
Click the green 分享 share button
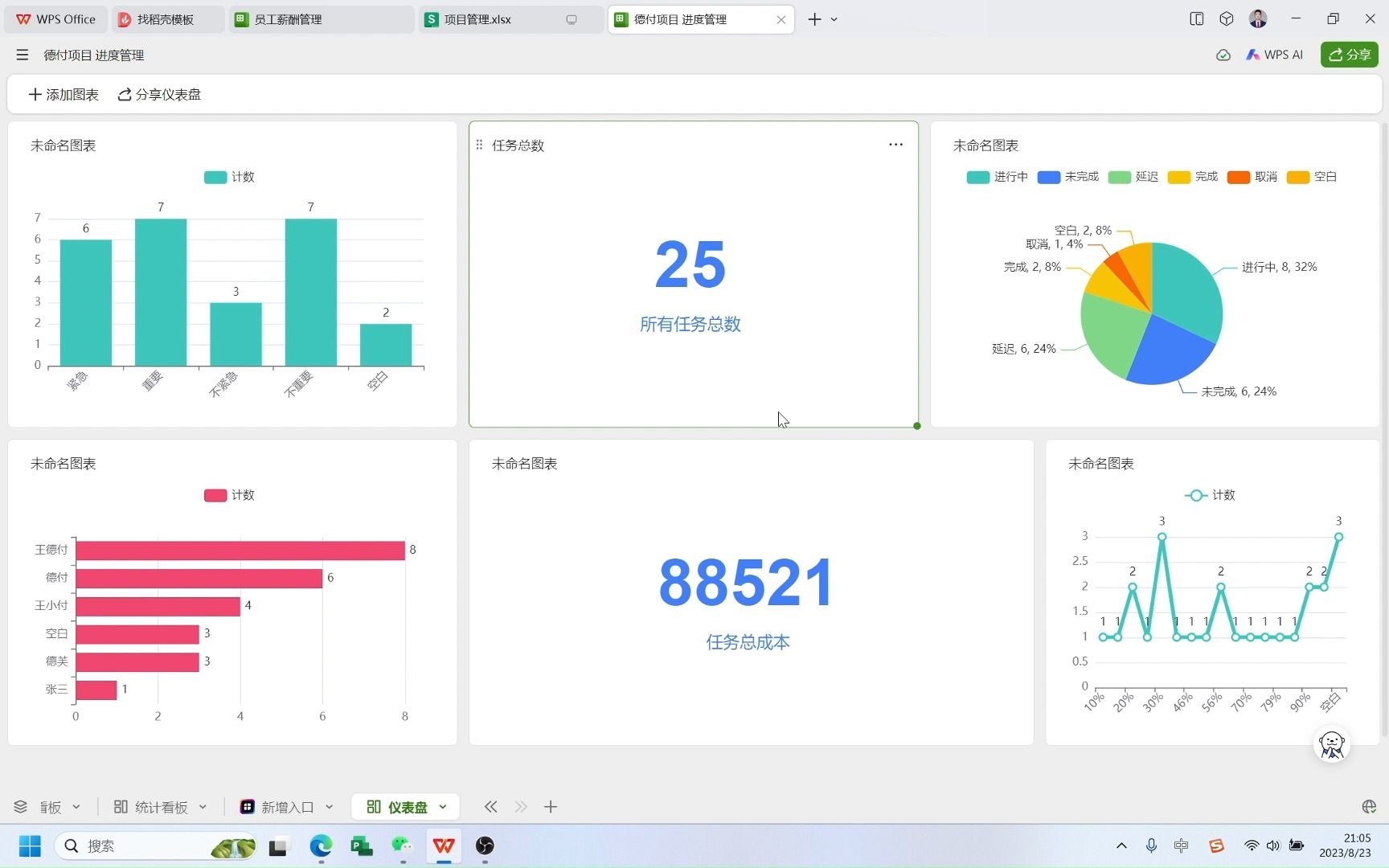point(1349,55)
